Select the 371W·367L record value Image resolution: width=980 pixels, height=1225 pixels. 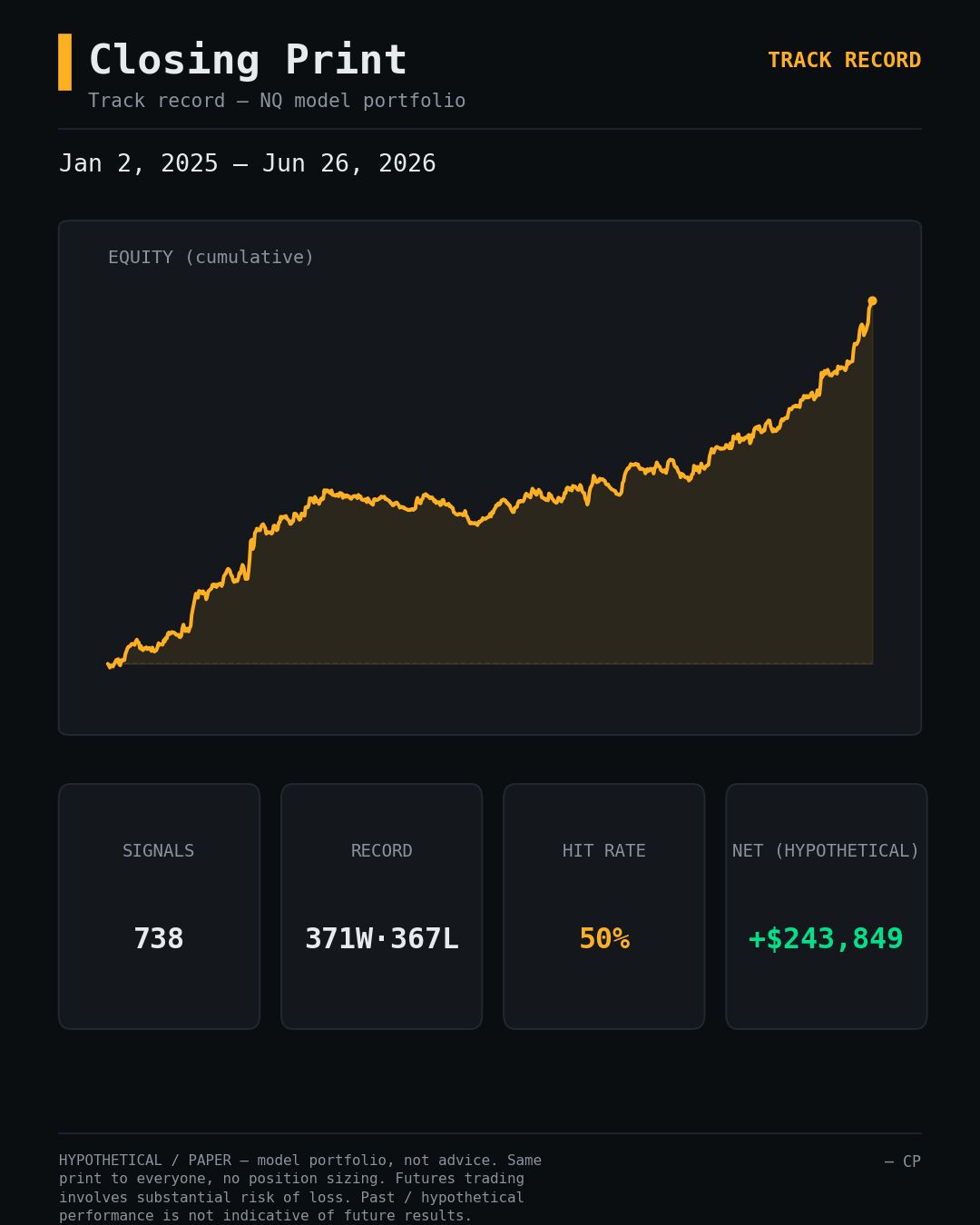[382, 939]
